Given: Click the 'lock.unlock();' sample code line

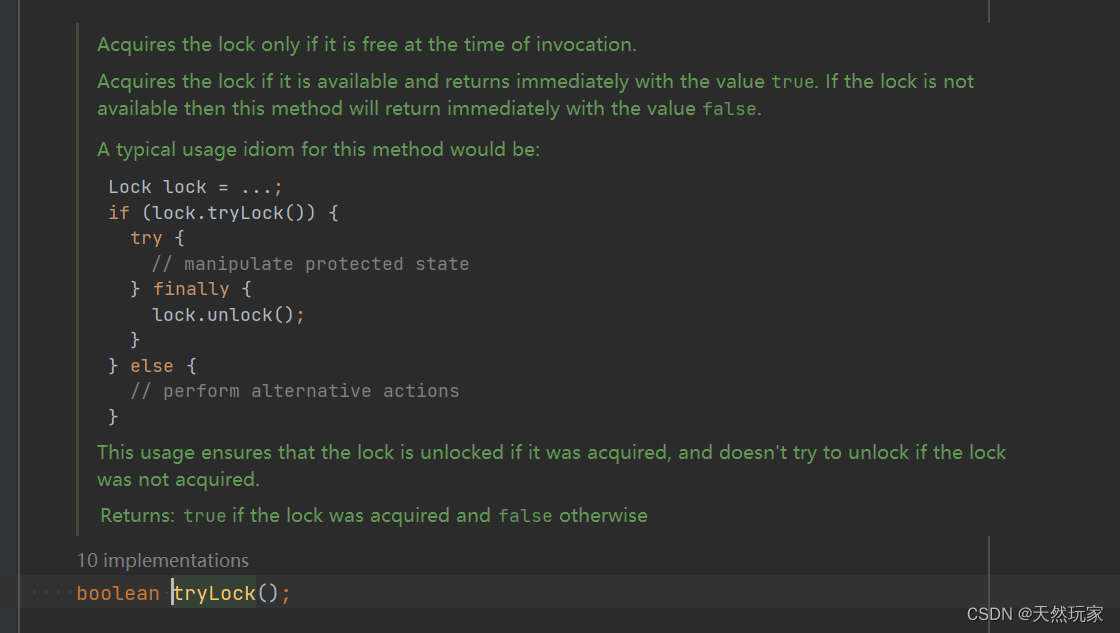Looking at the screenshot, I should [x=228, y=314].
